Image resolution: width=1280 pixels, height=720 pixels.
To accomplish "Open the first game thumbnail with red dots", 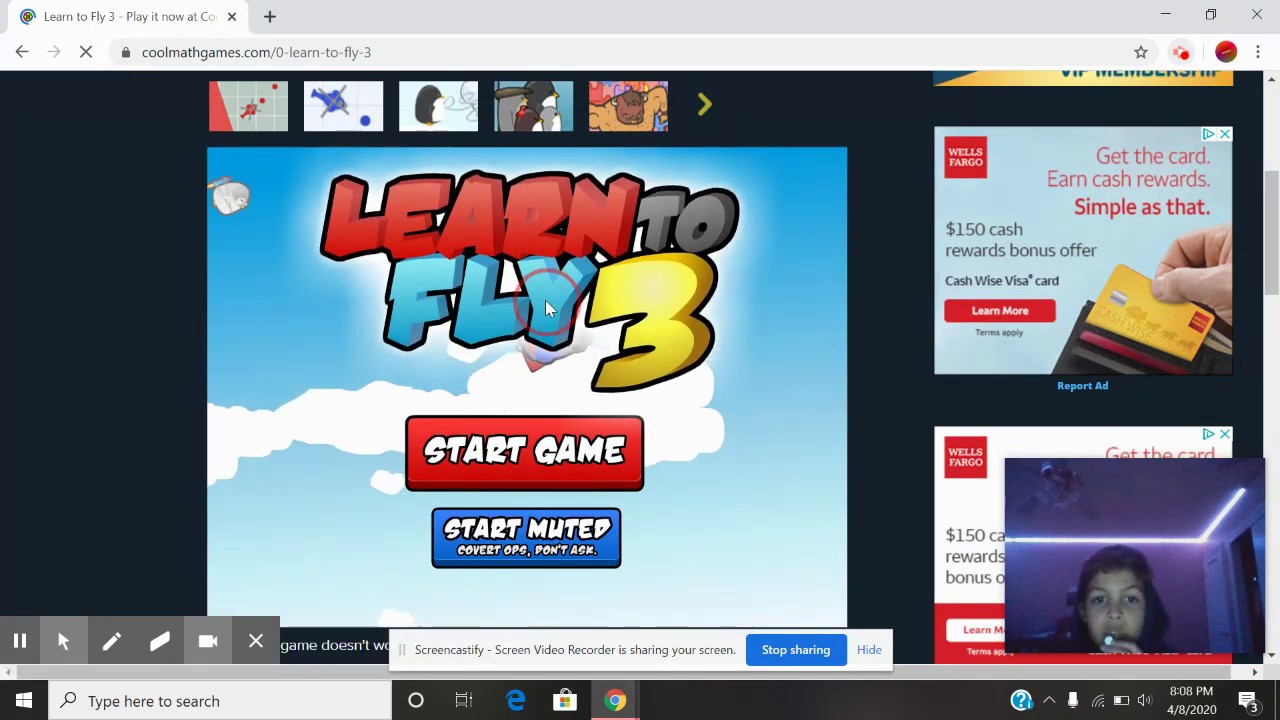I will point(248,106).
